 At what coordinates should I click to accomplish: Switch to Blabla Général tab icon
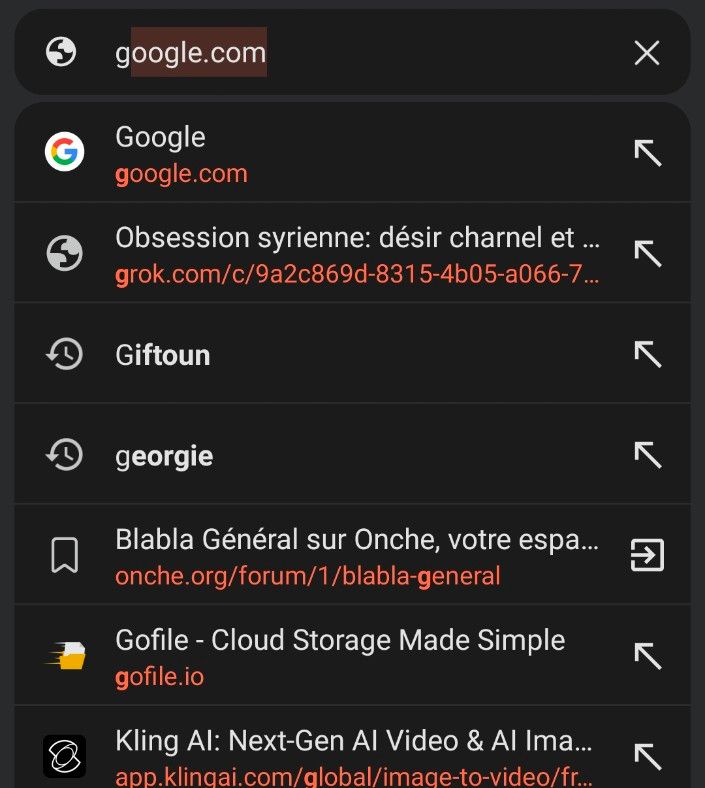(648, 555)
